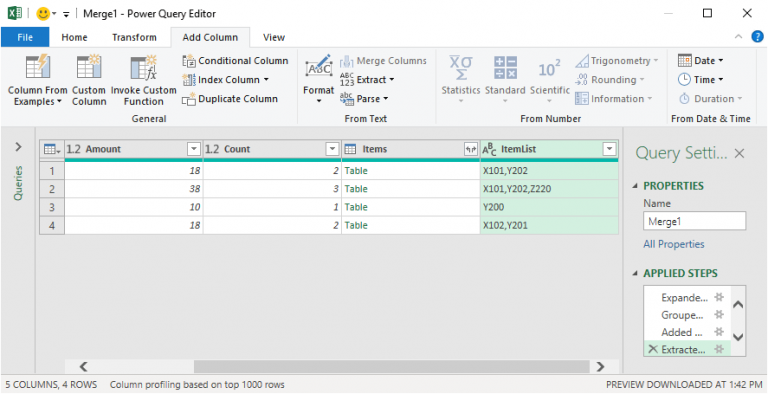
Task: Expand the Queries pane chevron
Action: click(18, 147)
